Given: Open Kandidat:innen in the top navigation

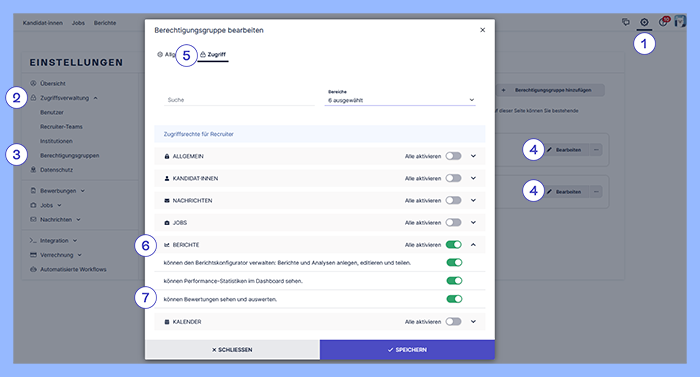Looking at the screenshot, I should tap(42, 23).
